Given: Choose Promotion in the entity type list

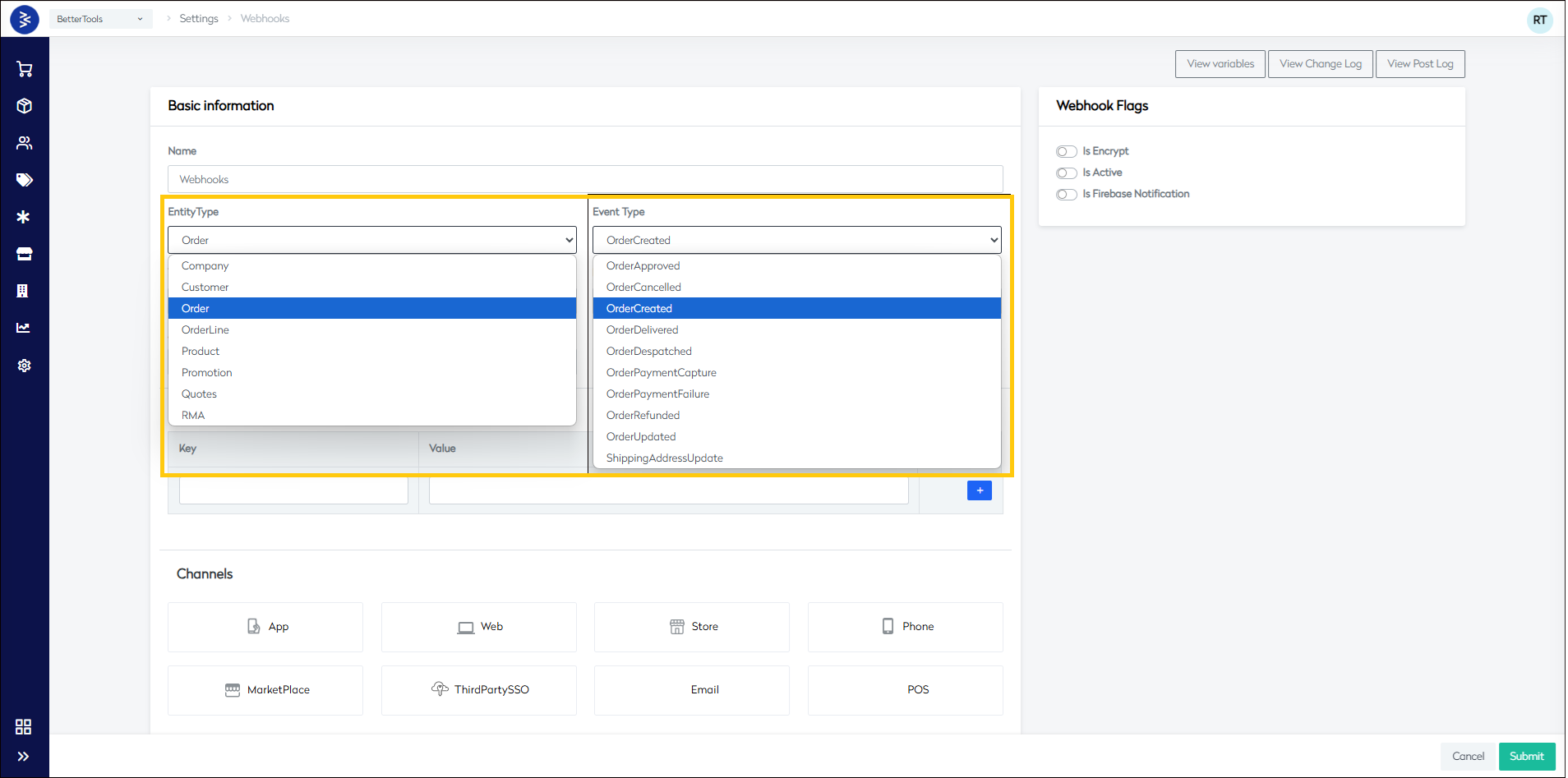Looking at the screenshot, I should tap(207, 373).
